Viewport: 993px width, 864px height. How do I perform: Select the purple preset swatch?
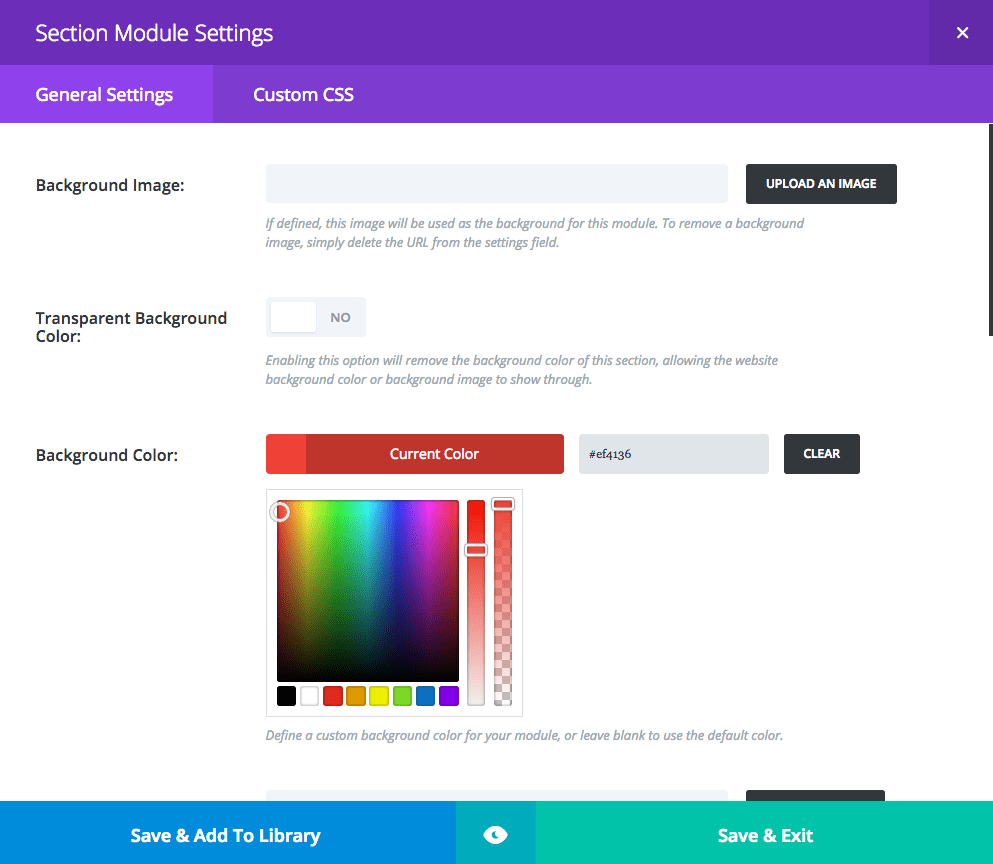click(448, 696)
